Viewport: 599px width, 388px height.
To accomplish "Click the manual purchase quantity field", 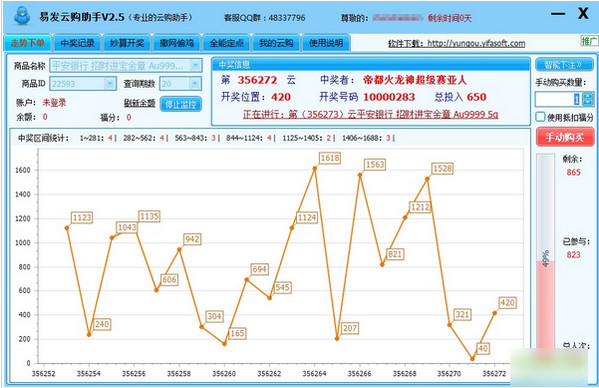I will (559, 99).
